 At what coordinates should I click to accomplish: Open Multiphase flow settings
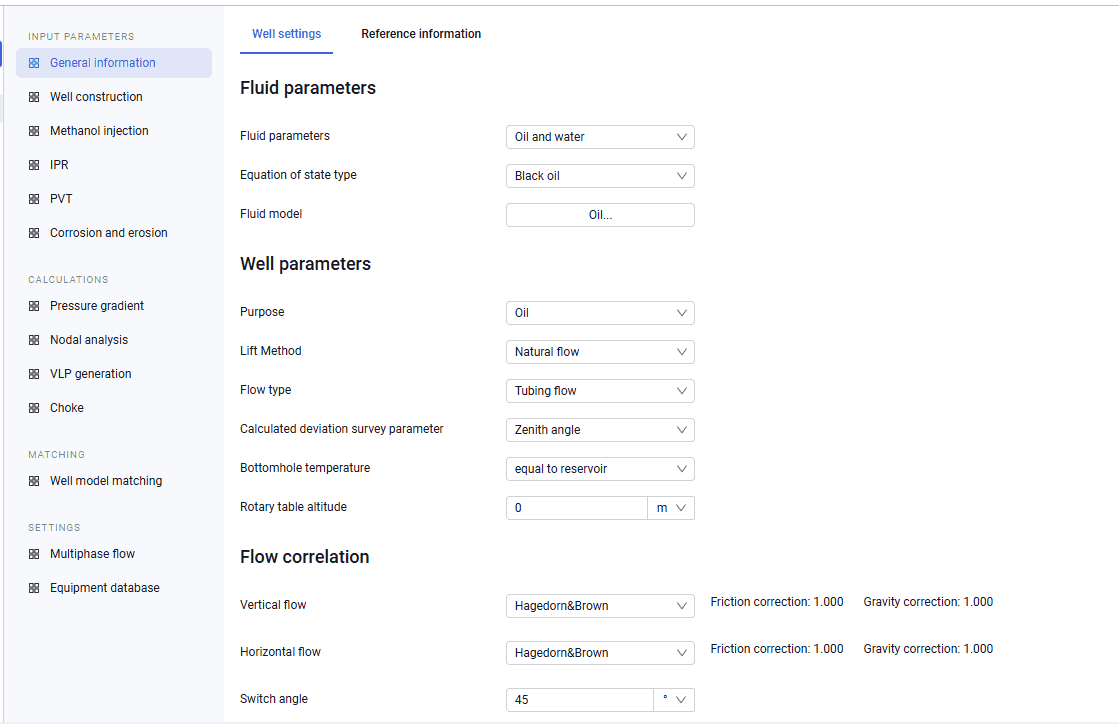[x=114, y=554]
